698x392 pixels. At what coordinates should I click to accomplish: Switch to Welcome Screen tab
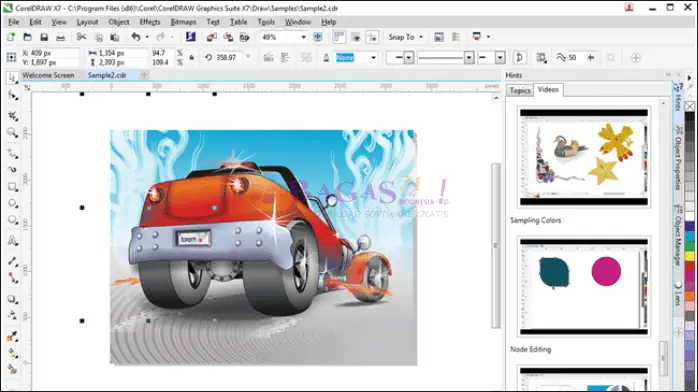click(48, 75)
